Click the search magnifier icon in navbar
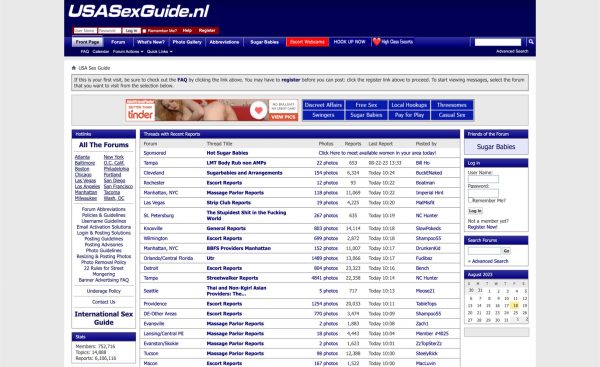This screenshot has height=367, width=600. (531, 42)
